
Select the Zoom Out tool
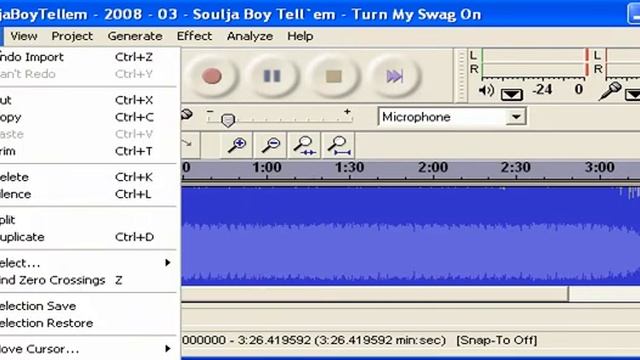(270, 145)
